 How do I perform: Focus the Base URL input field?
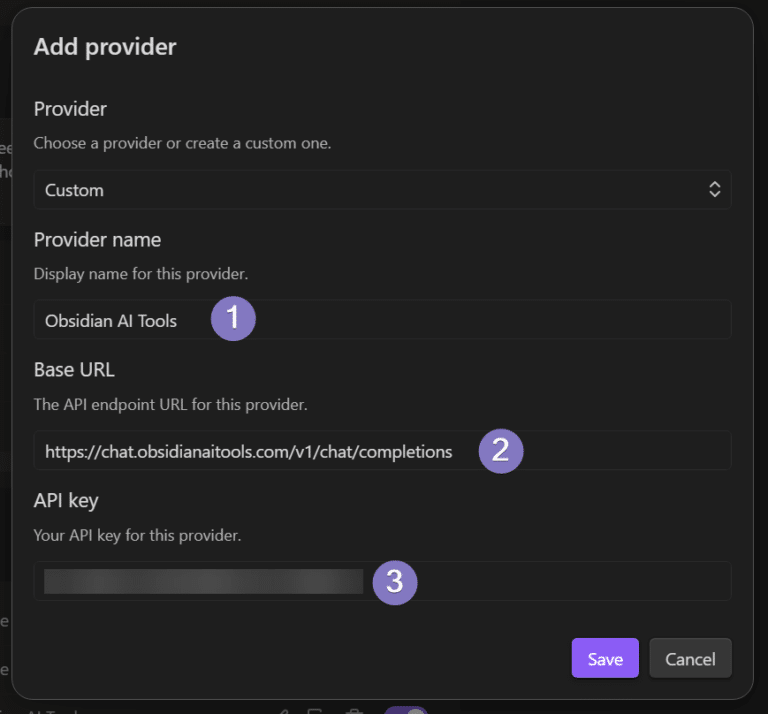(382, 451)
